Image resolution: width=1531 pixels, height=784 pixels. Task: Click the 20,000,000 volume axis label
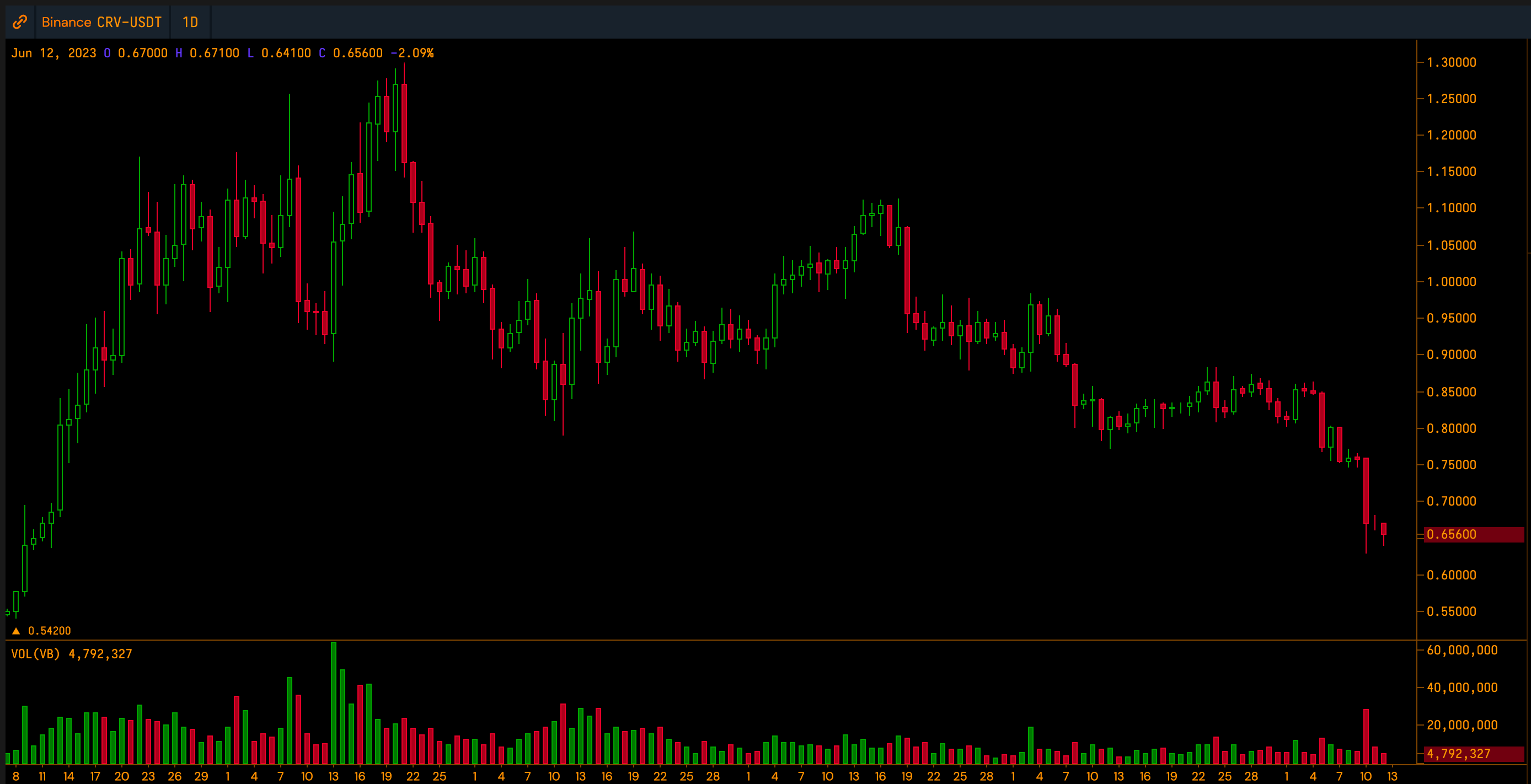[x=1462, y=724]
